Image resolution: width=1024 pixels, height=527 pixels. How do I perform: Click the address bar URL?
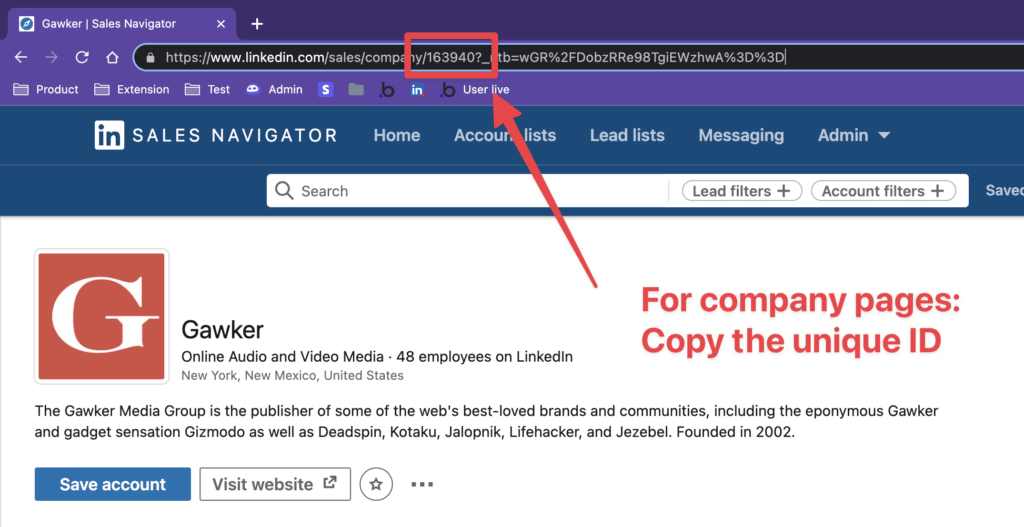[x=474, y=57]
